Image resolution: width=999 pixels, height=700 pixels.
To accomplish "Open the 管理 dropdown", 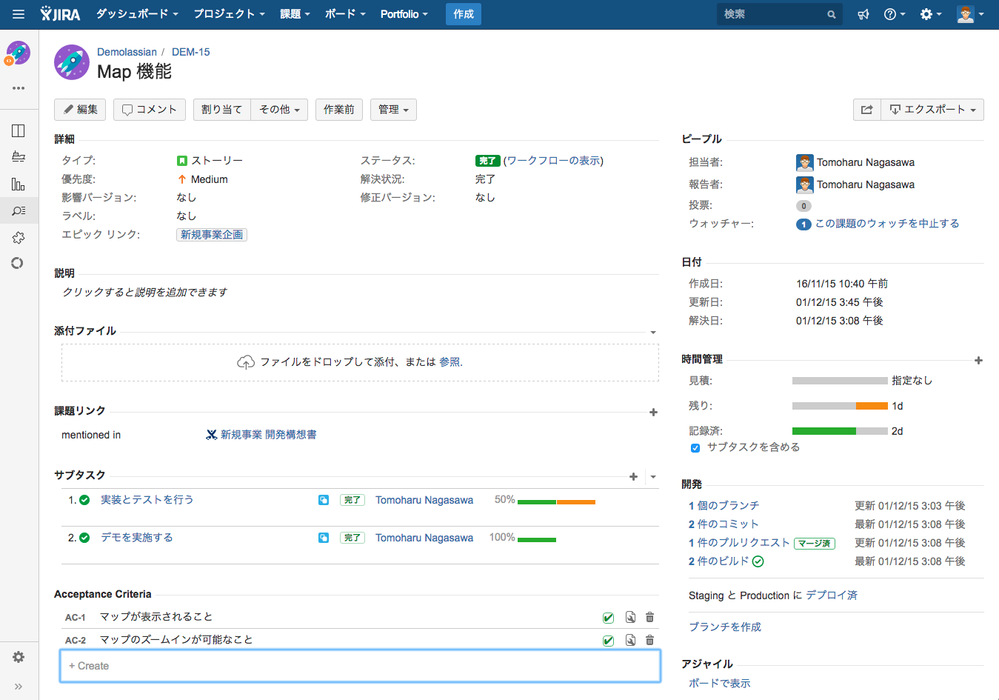I will pyautogui.click(x=393, y=110).
